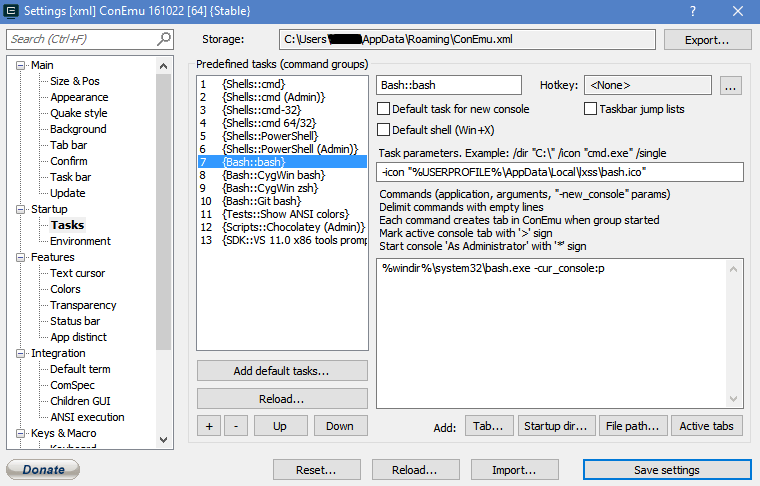Image resolution: width=760 pixels, height=486 pixels.
Task: Enable Default task for new console
Action: pos(383,109)
